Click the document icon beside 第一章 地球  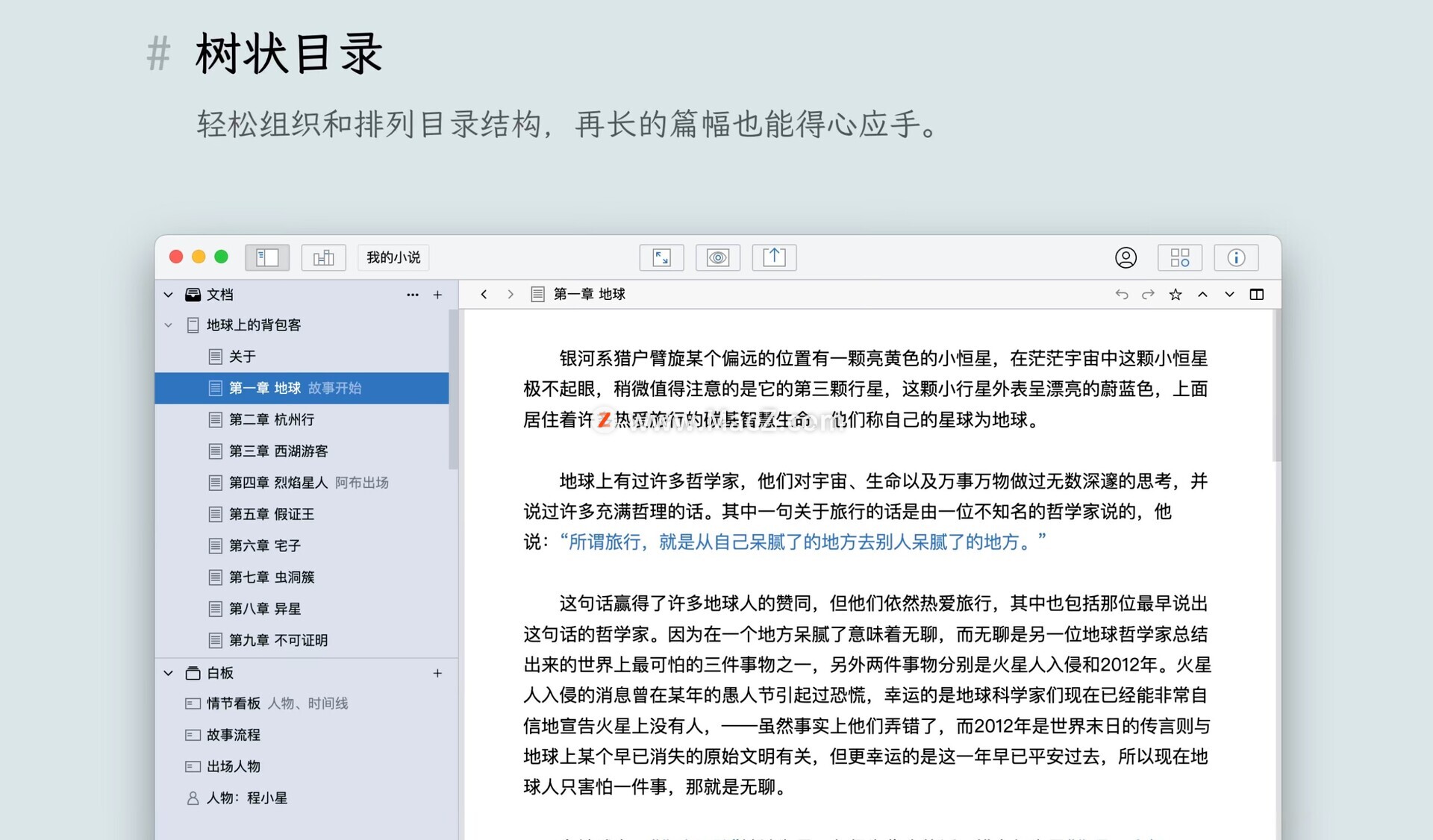coord(537,295)
